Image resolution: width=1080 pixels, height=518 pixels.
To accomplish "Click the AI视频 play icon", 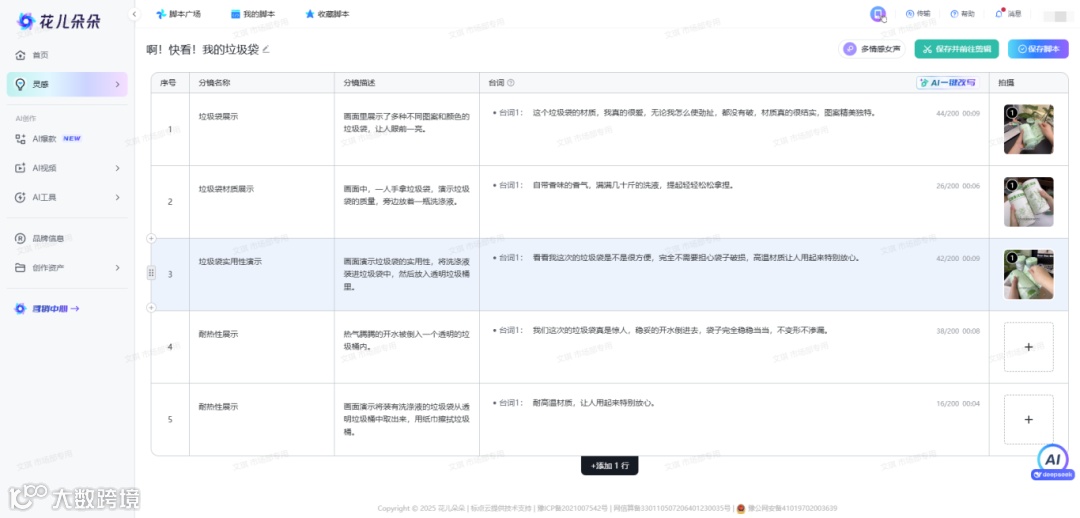I will coord(20,168).
